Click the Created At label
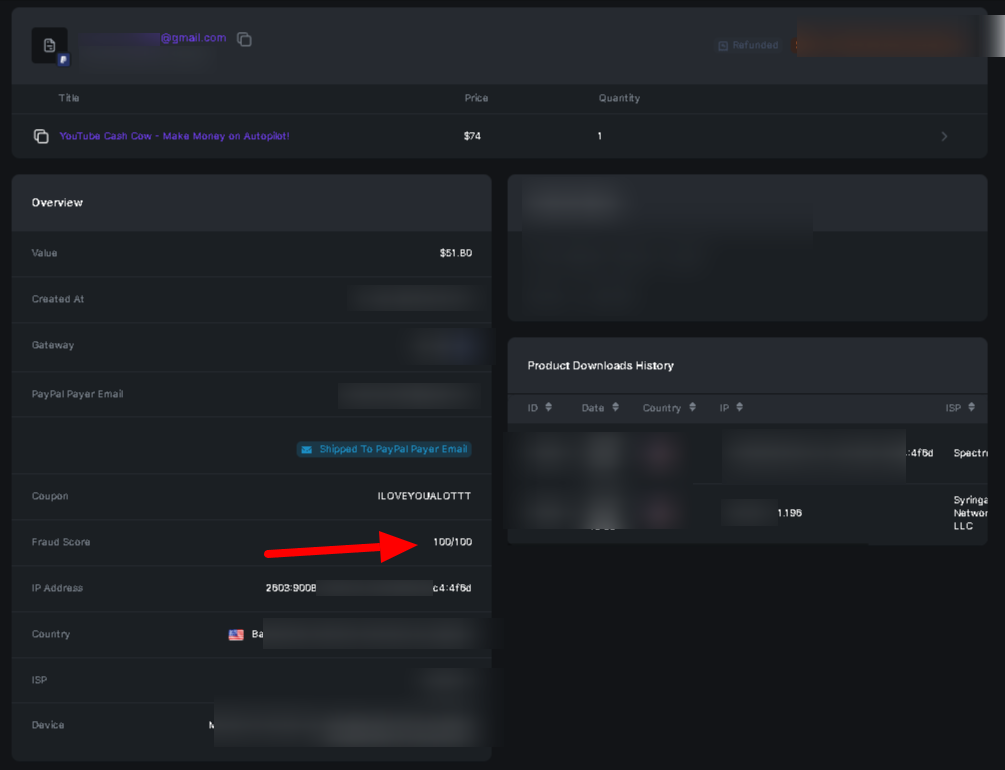Screen dimensions: 1005x770 coord(58,299)
